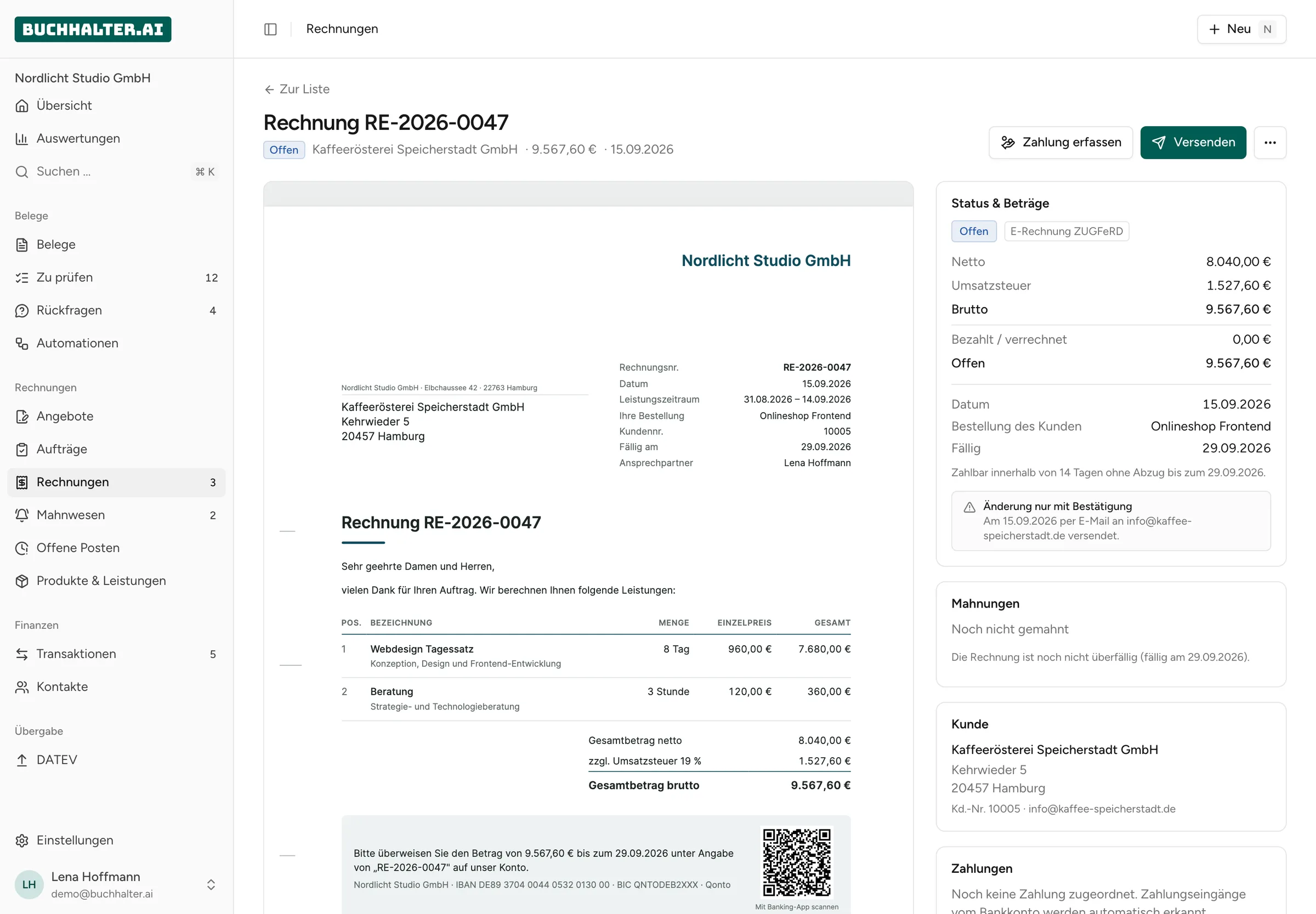Open Automationen workflow icon

click(22, 344)
